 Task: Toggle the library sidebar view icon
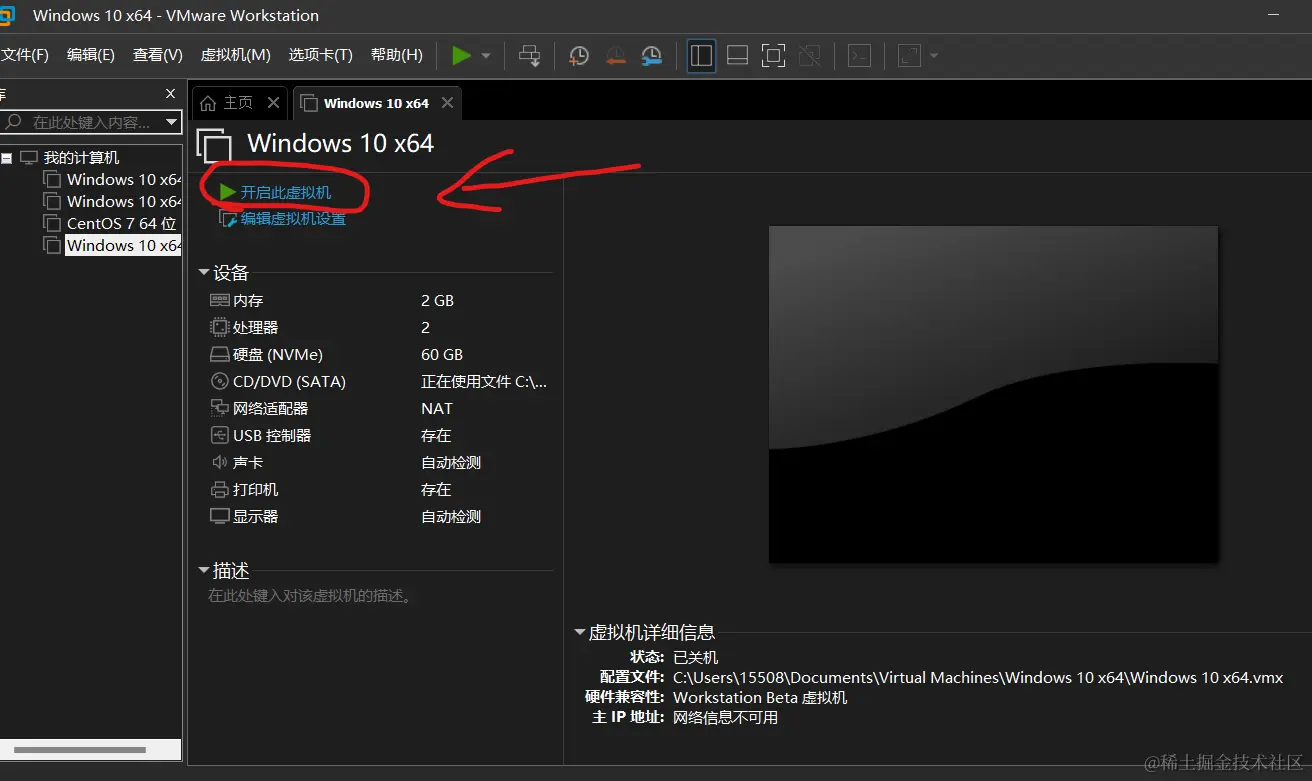click(702, 56)
